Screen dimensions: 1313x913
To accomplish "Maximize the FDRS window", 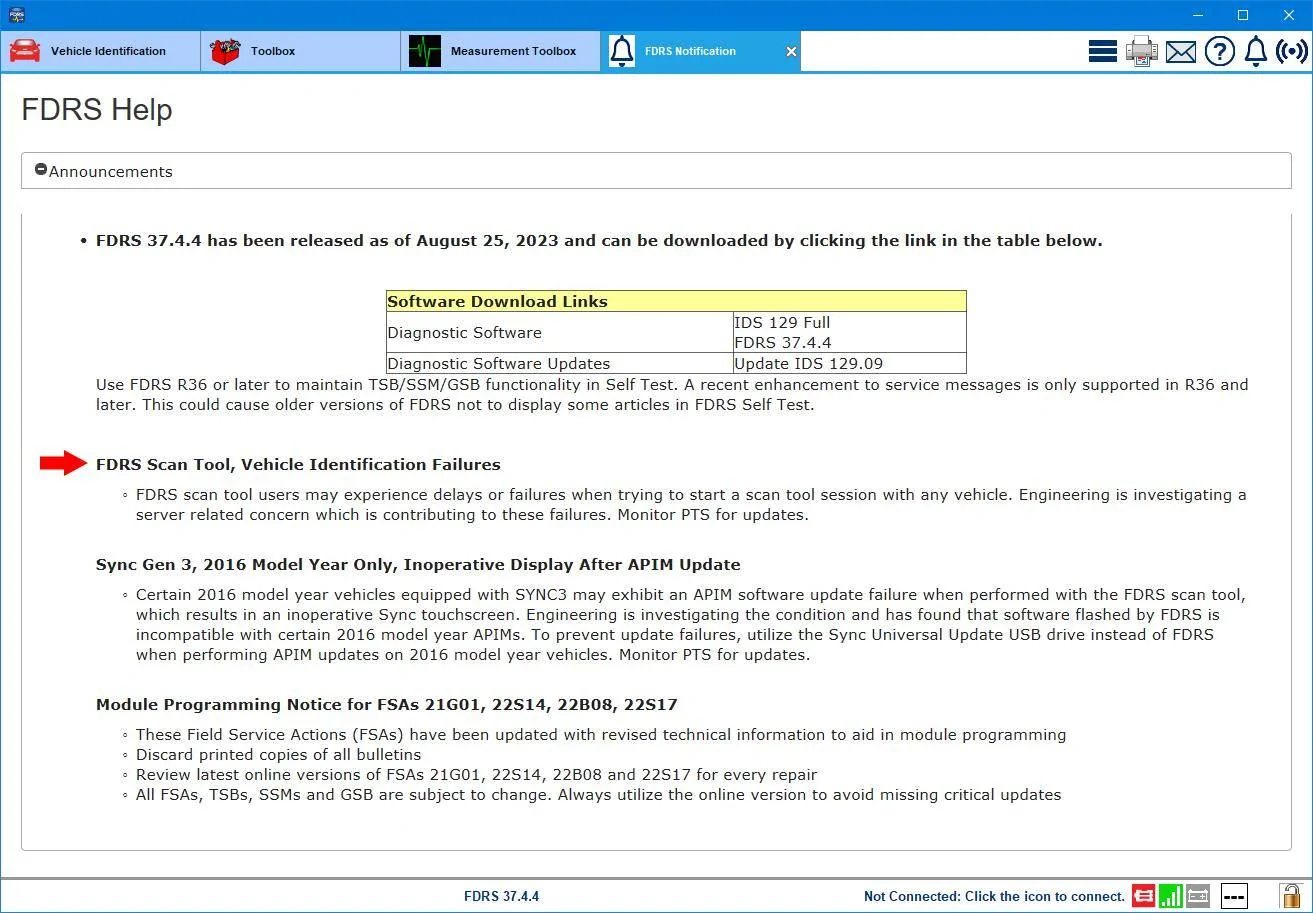I will pyautogui.click(x=1243, y=15).
